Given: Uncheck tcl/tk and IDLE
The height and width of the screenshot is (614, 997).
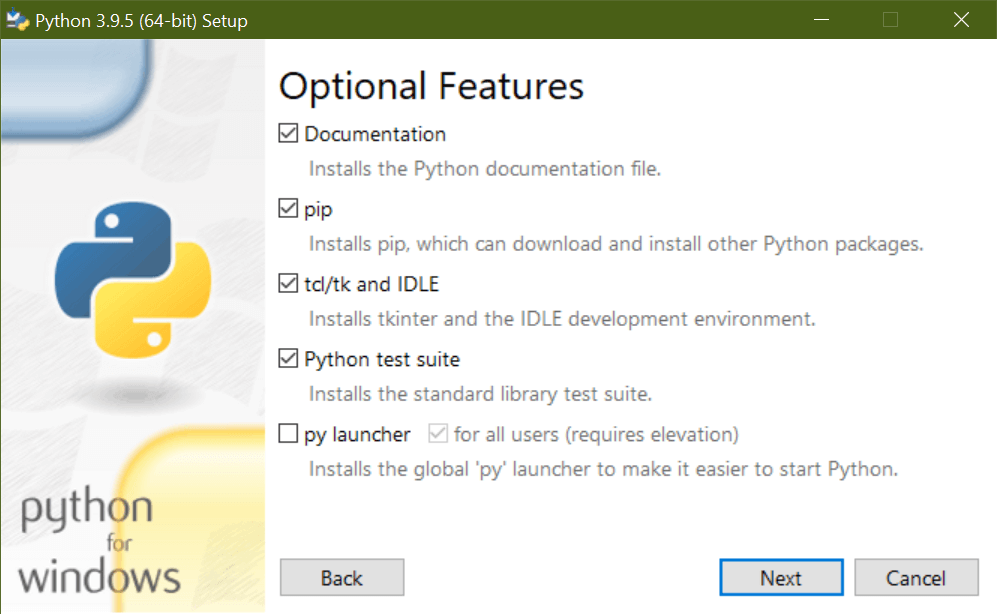Looking at the screenshot, I should coord(287,283).
